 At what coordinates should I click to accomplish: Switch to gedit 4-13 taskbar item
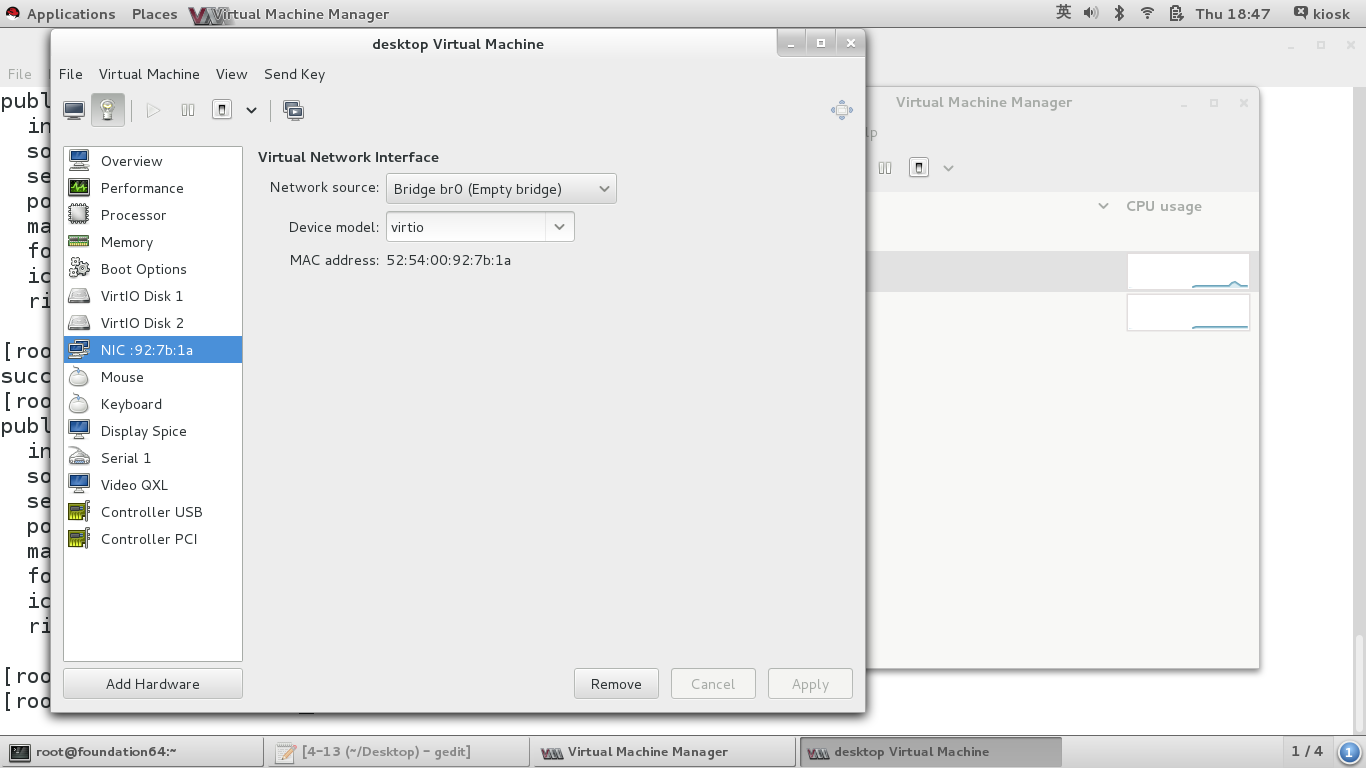tap(397, 752)
